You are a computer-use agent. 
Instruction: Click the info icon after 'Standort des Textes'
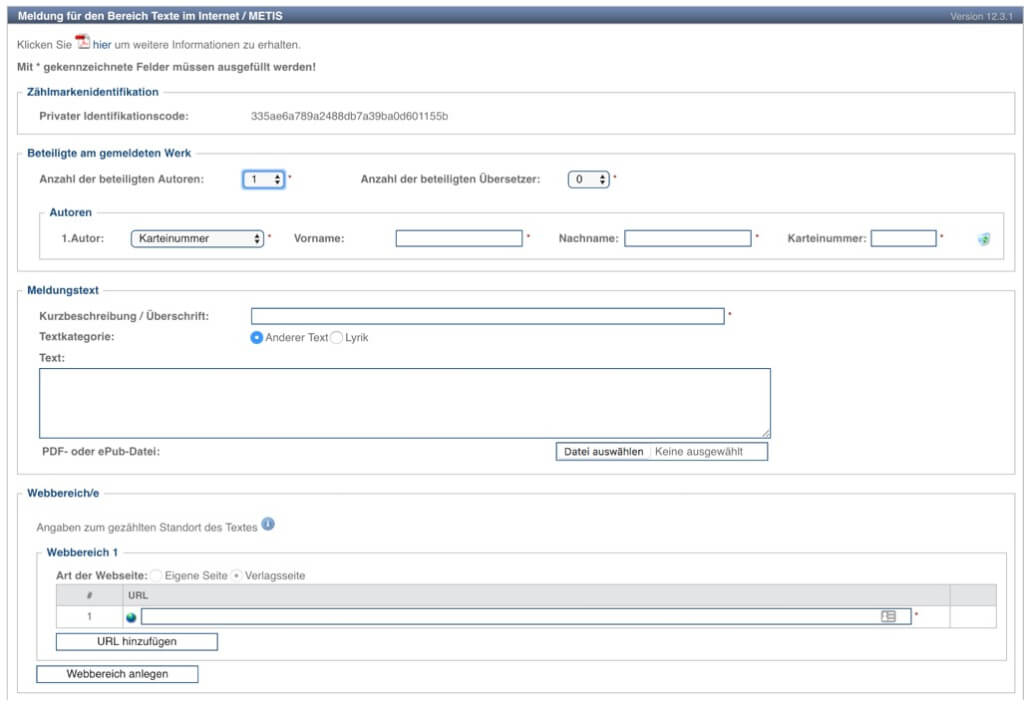pyautogui.click(x=268, y=524)
